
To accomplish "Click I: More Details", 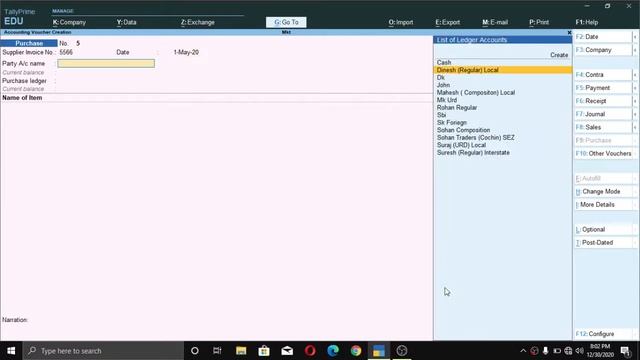I will click(603, 204).
